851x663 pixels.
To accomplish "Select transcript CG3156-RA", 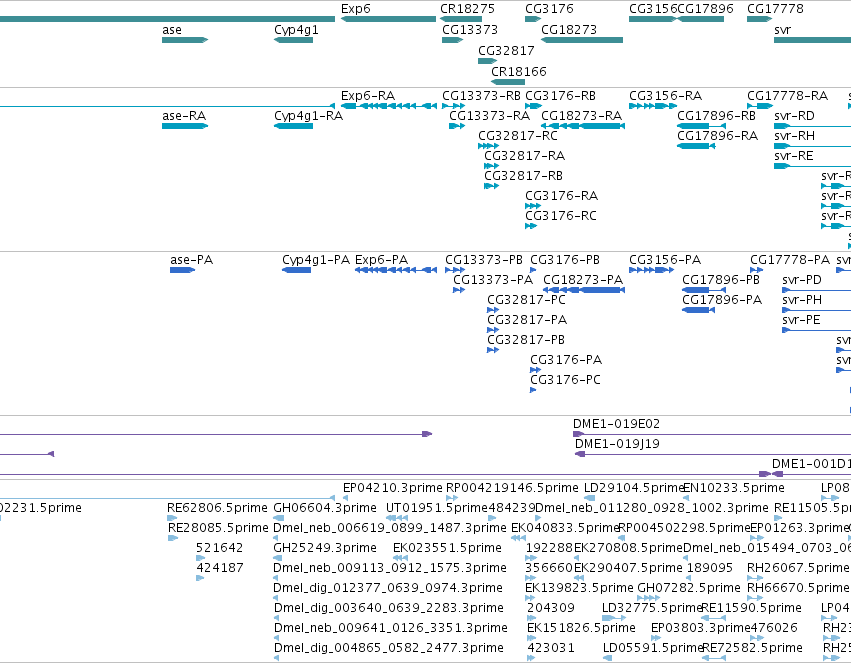I will [653, 106].
